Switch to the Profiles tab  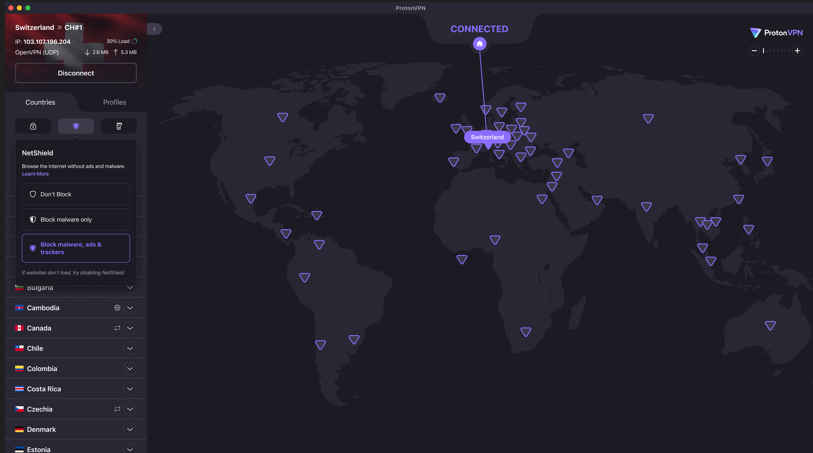114,102
